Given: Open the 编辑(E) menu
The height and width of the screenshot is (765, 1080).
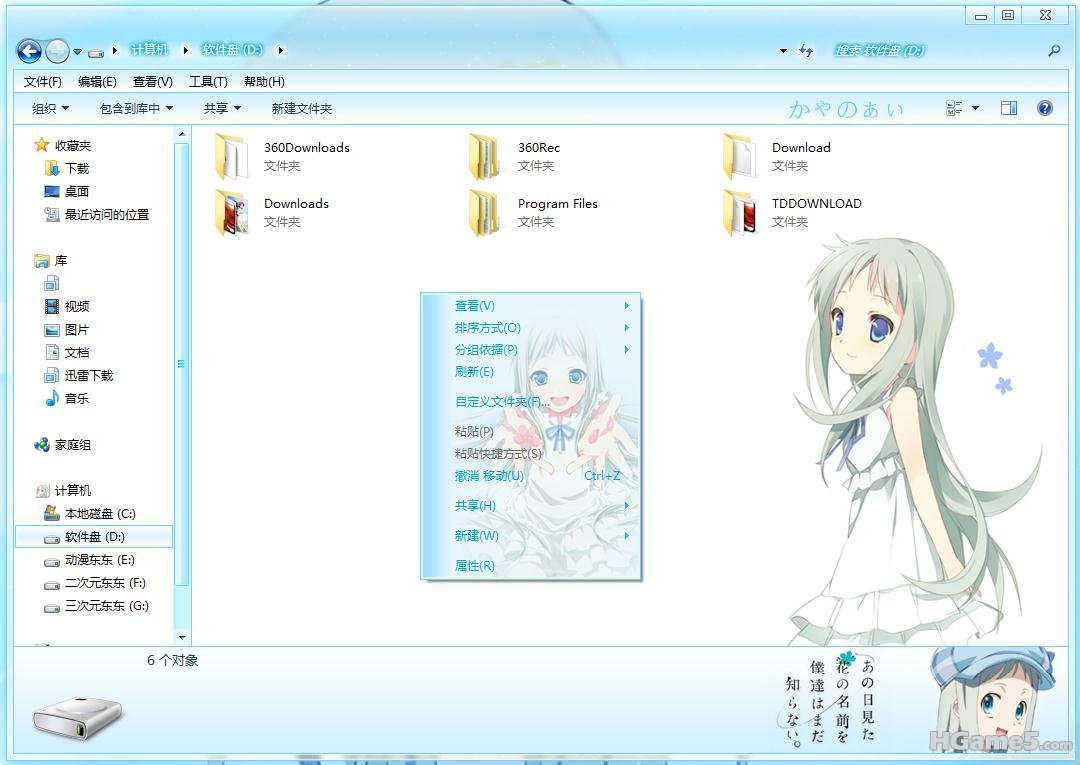Looking at the screenshot, I should [97, 82].
